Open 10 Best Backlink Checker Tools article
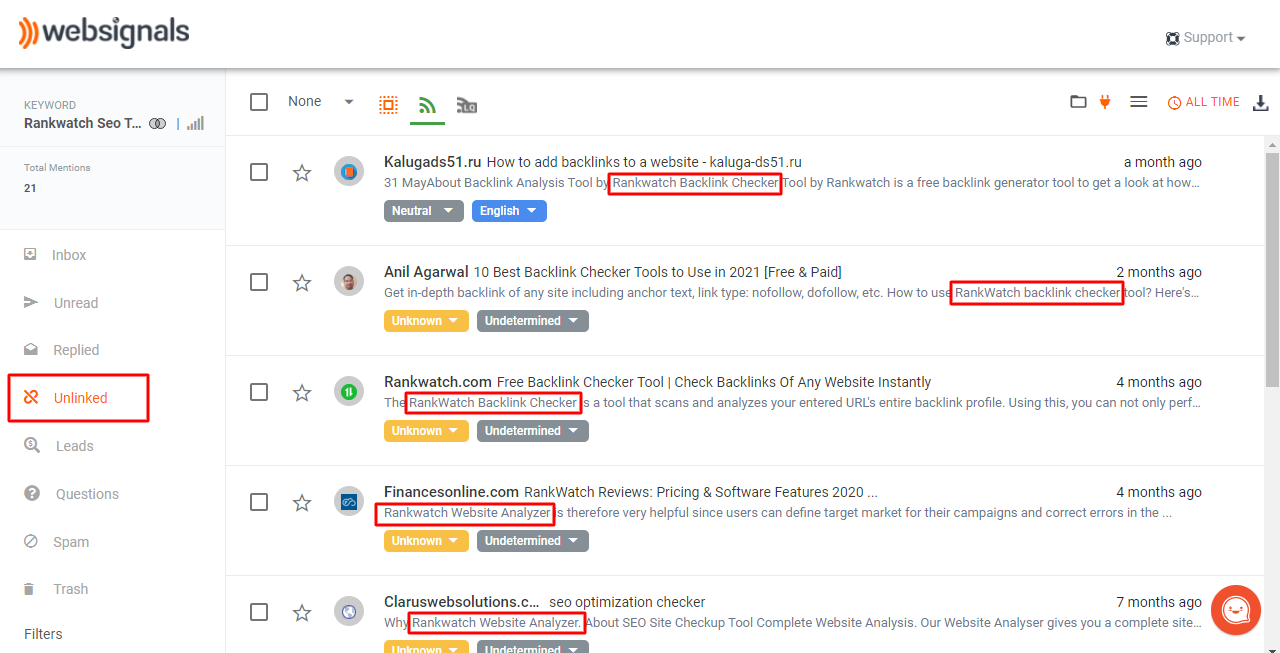Screen dimensions: 1280x653 [x=657, y=272]
